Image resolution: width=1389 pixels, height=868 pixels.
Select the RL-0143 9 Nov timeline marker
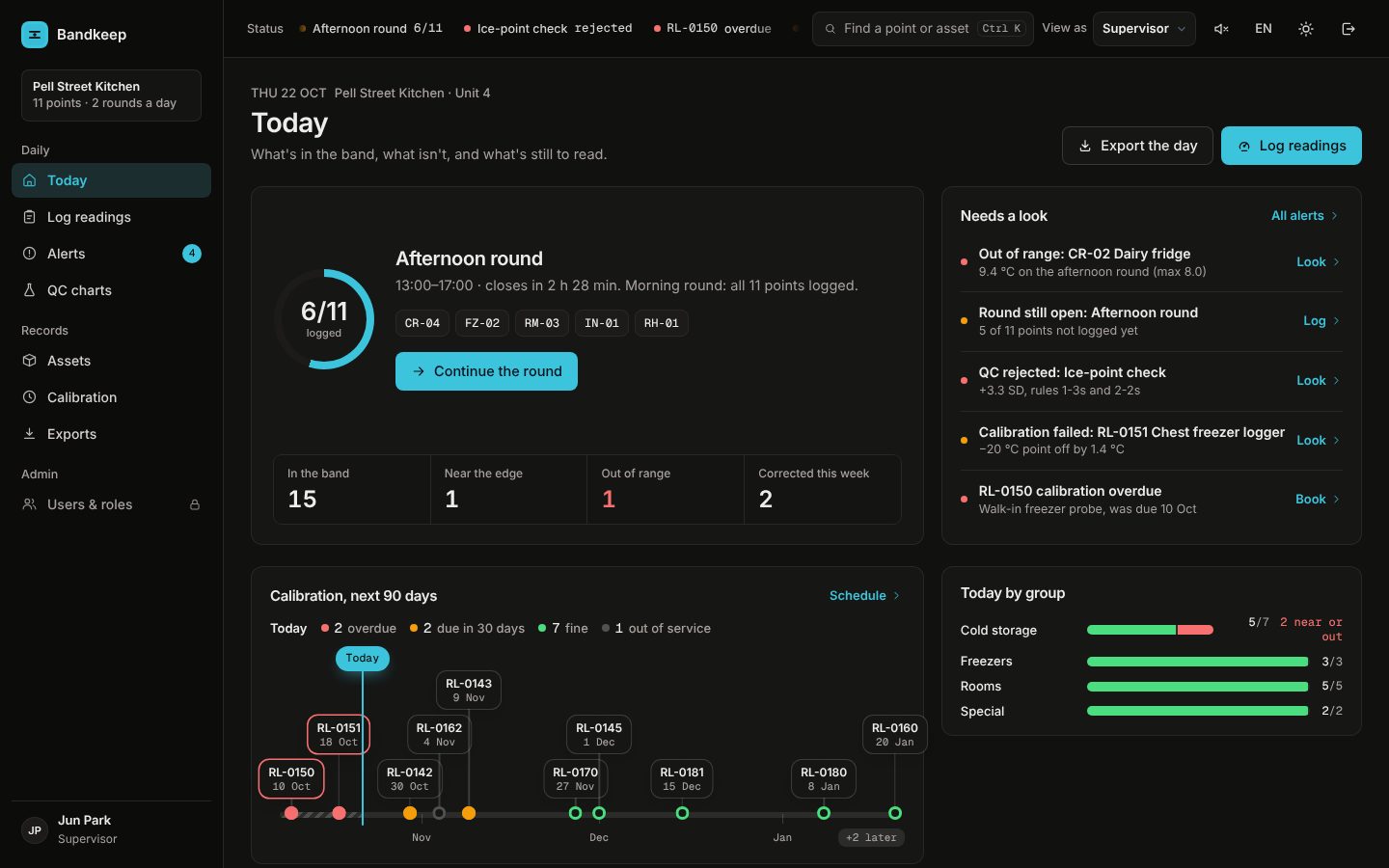(x=469, y=691)
